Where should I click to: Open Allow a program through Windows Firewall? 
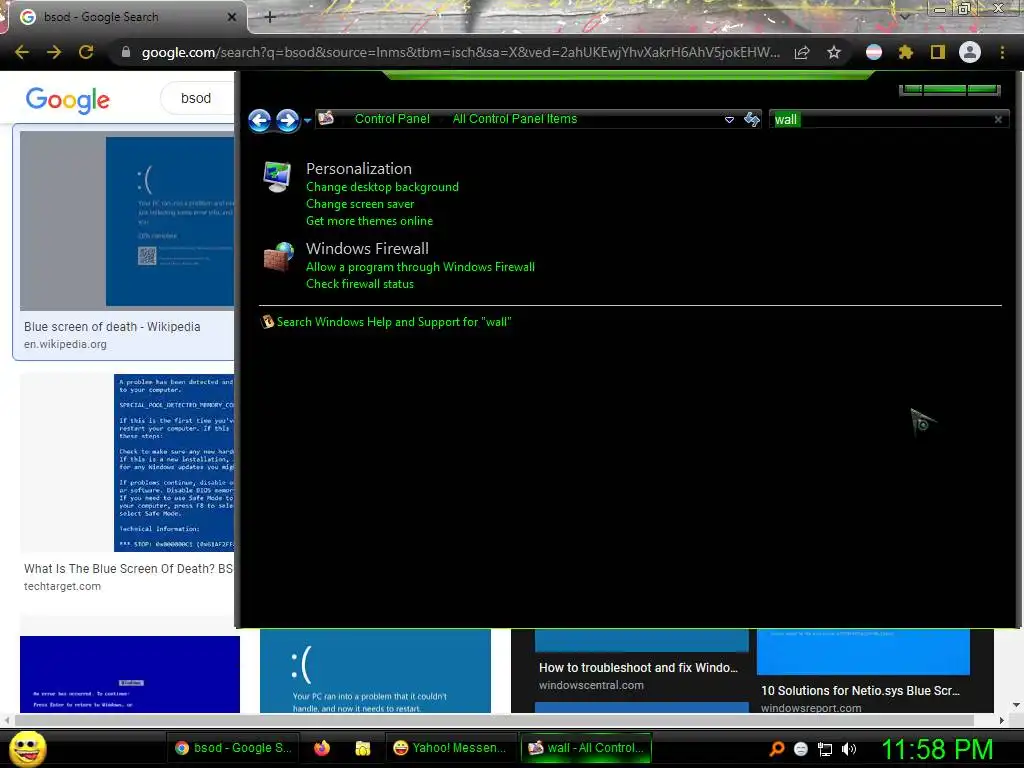coord(420,267)
